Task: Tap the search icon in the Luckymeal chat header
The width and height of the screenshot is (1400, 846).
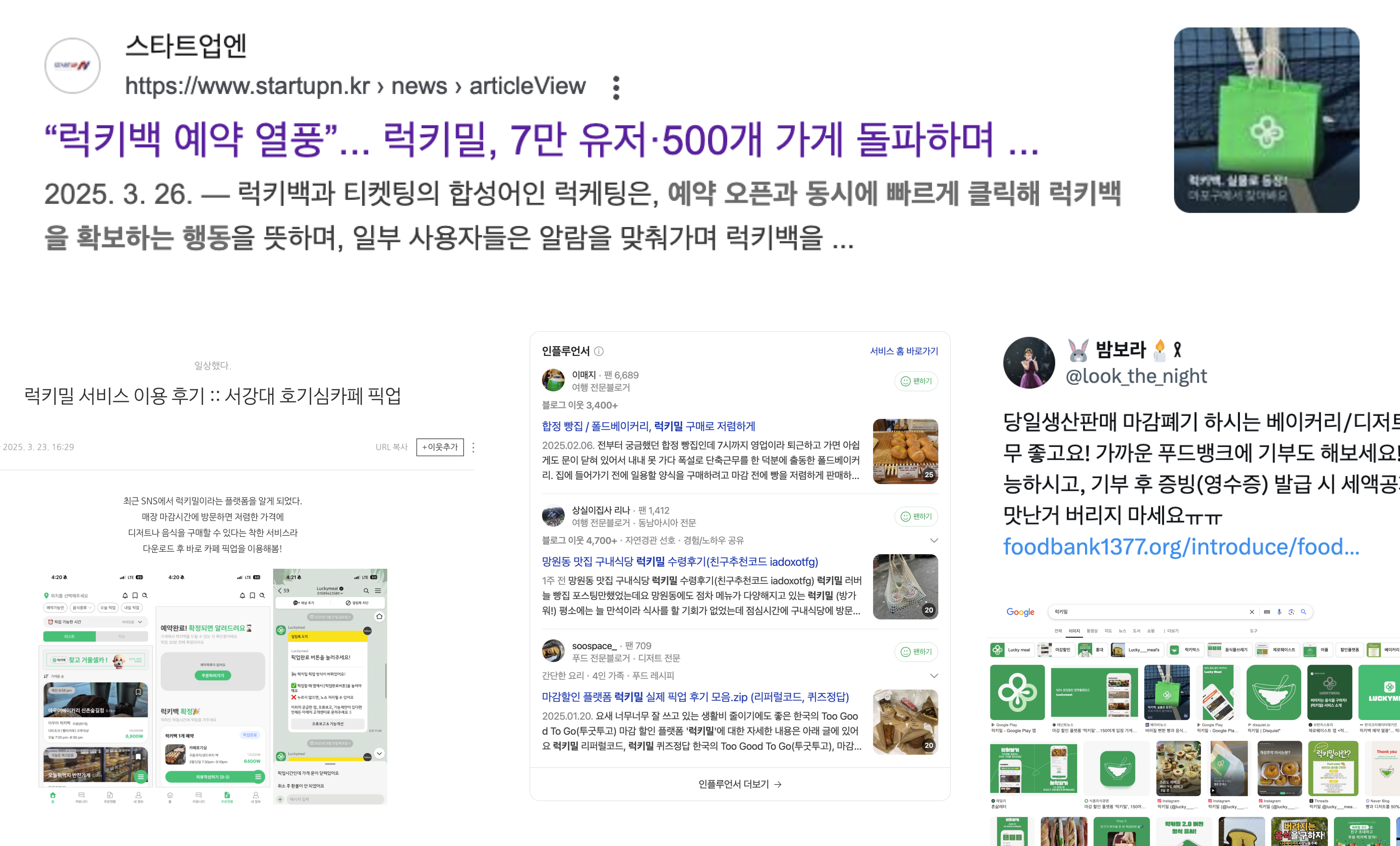Action: click(367, 590)
